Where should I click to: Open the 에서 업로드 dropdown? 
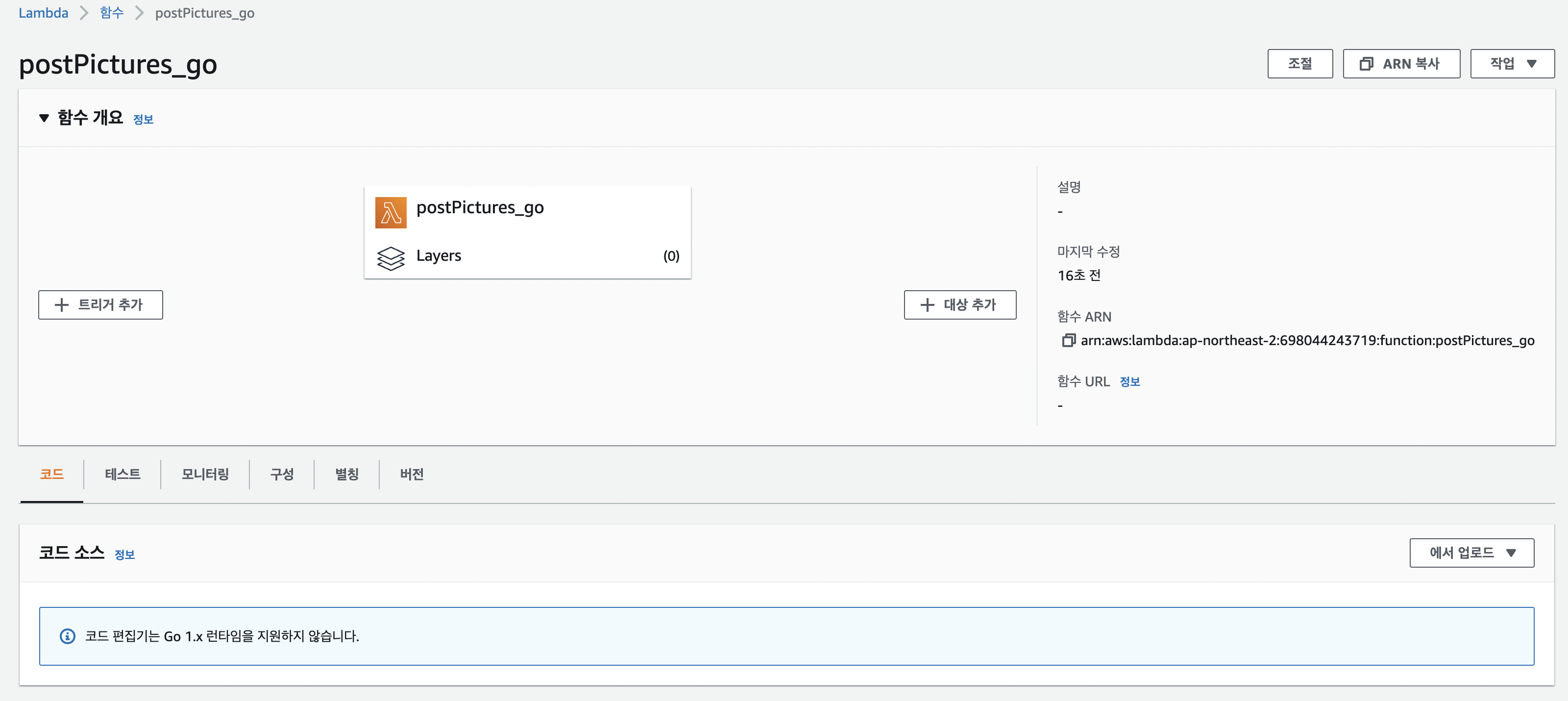(1471, 552)
